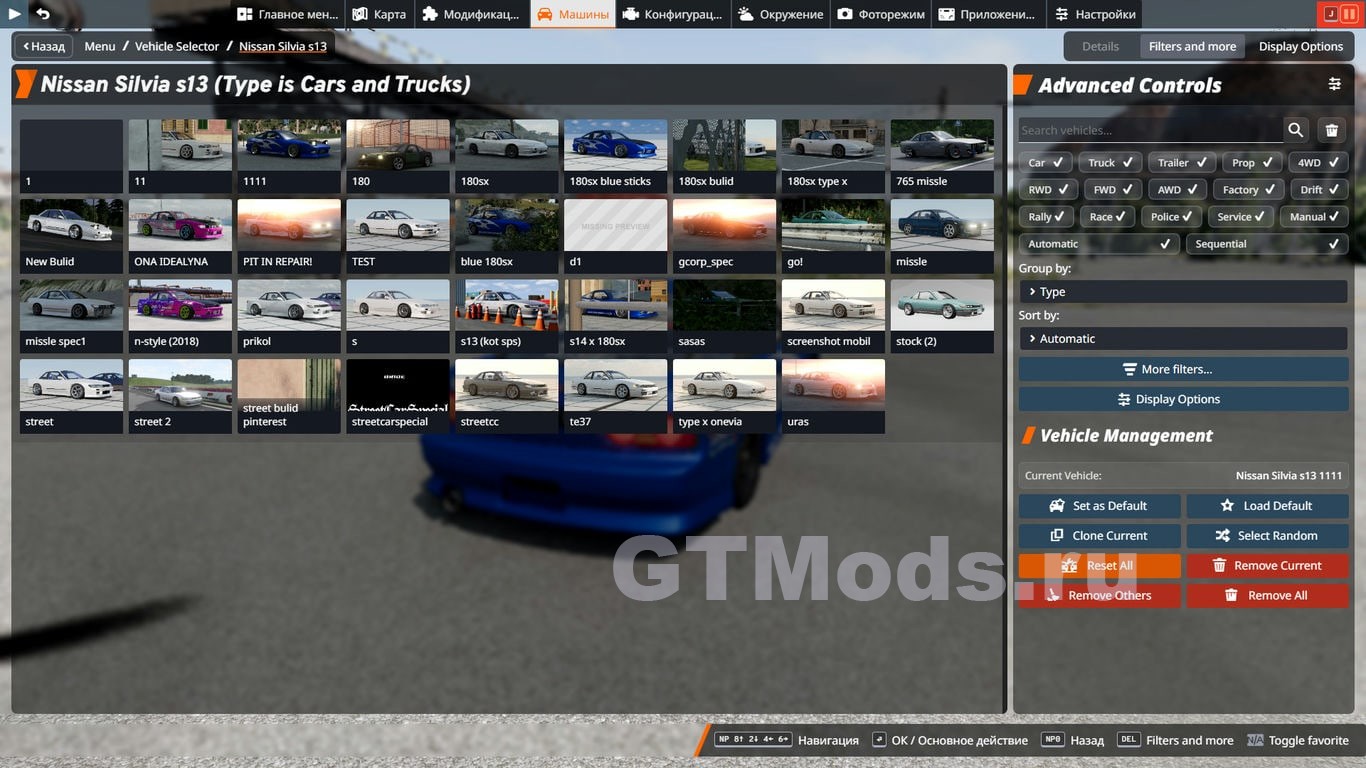Click the orange Reset All button

1100,566
